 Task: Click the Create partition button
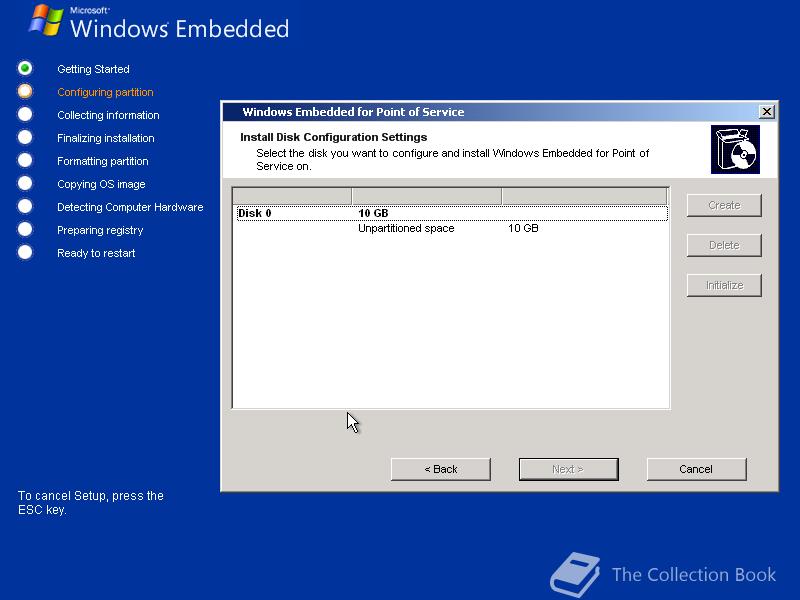pyautogui.click(x=724, y=205)
